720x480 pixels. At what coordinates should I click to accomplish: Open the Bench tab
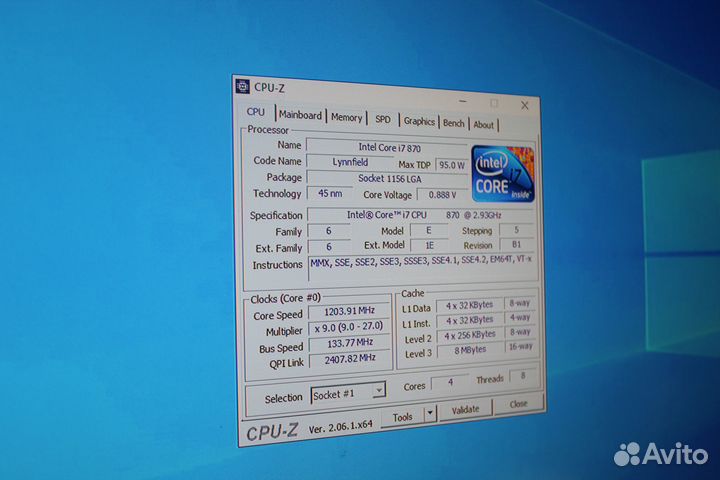click(454, 123)
